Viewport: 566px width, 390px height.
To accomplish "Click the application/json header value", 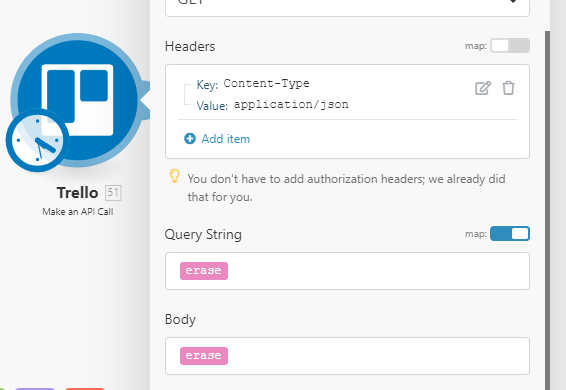I will coord(291,105).
